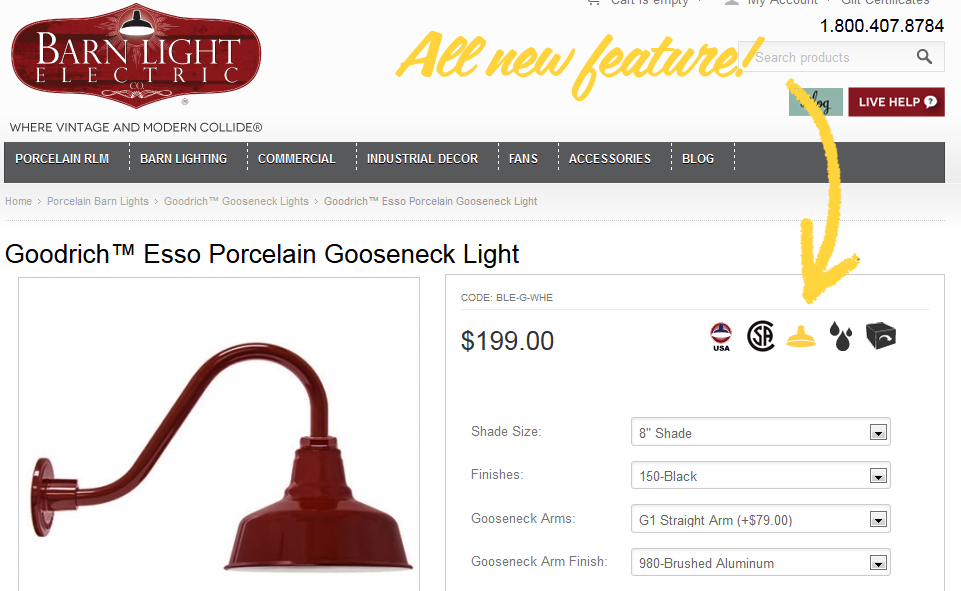
Task: Open the Finishes dropdown
Action: click(x=761, y=476)
